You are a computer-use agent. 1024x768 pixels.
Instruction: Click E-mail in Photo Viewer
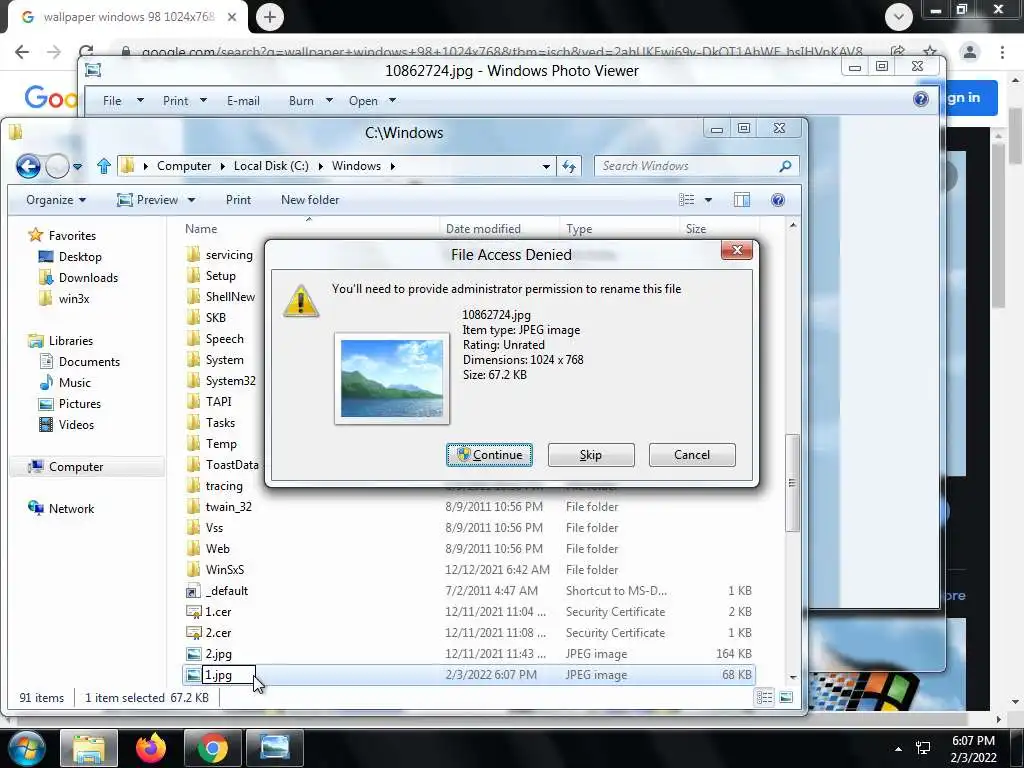(x=243, y=101)
